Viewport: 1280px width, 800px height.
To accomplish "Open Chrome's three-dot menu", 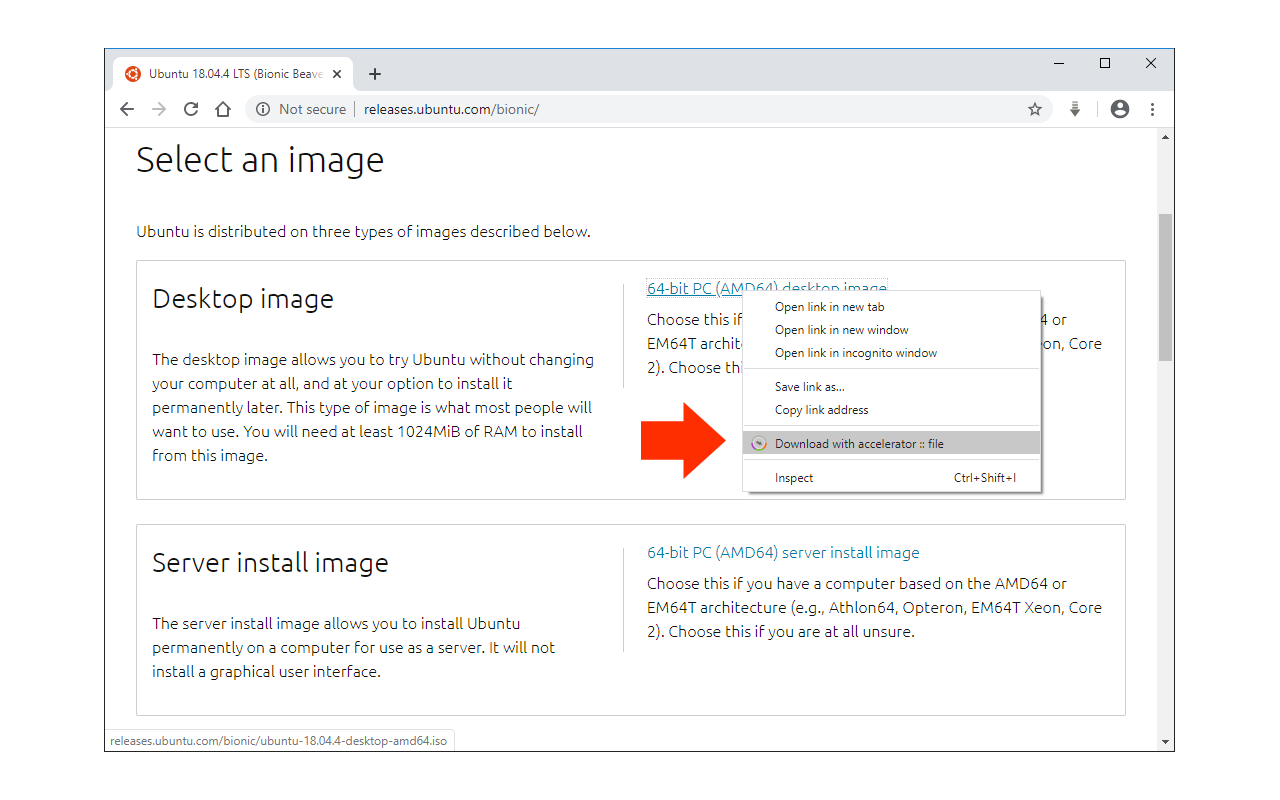I will [1152, 109].
